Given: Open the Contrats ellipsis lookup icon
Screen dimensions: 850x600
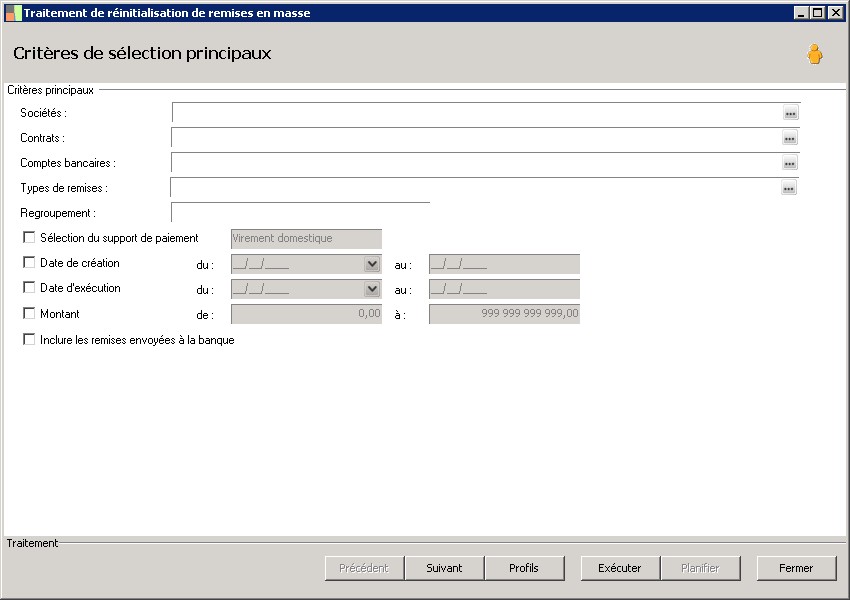Looking at the screenshot, I should point(789,139).
